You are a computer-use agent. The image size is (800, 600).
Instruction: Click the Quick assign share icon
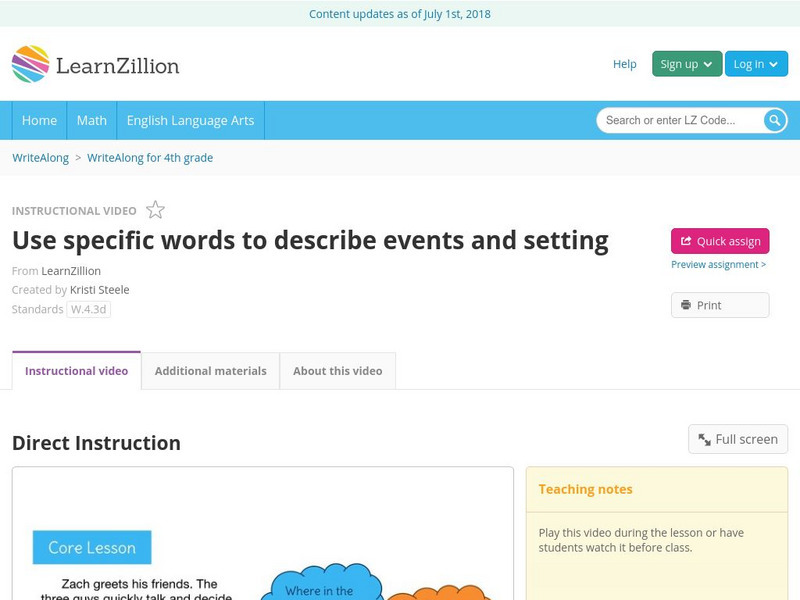(686, 241)
